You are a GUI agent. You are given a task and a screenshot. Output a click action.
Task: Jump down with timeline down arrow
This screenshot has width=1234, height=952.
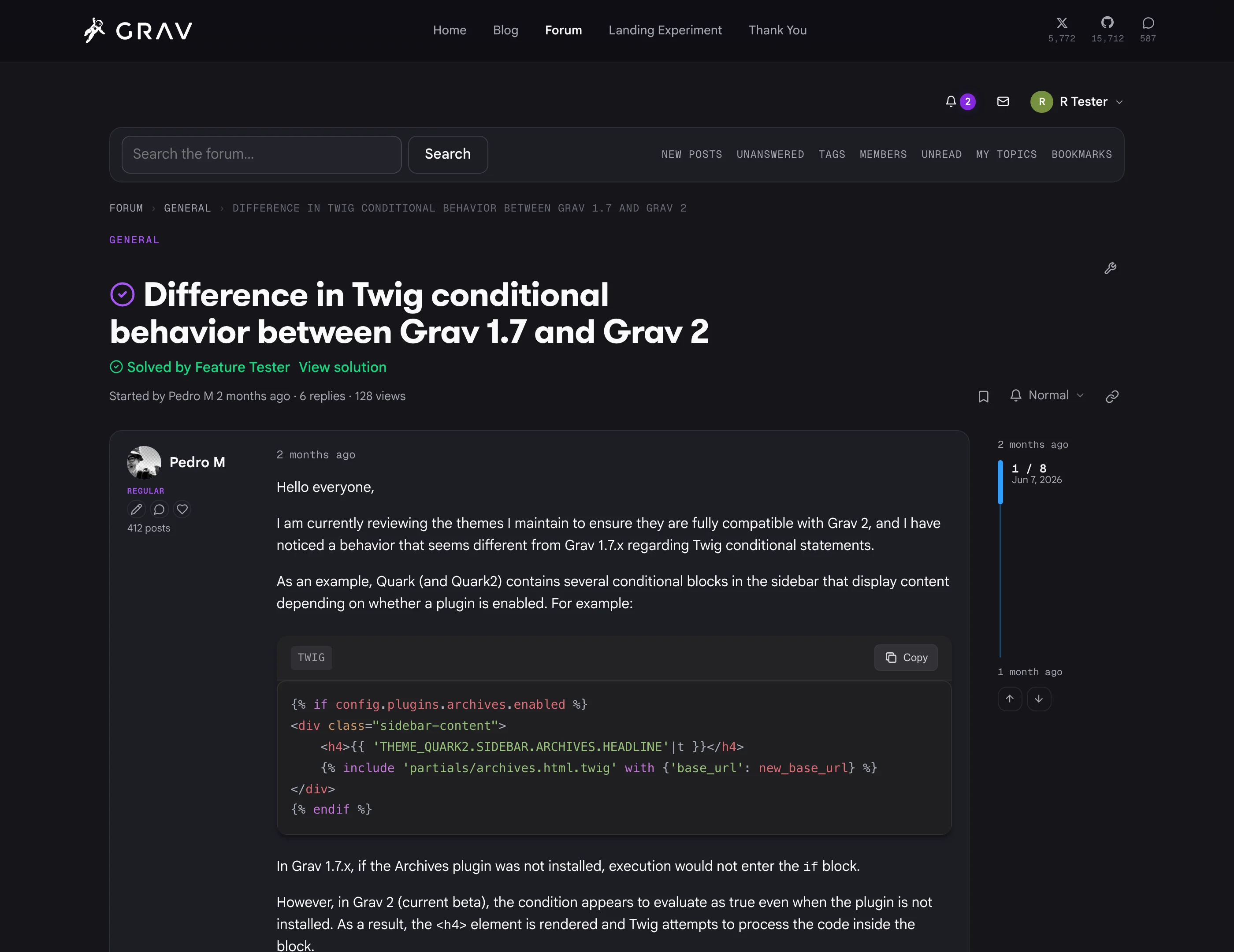point(1038,699)
